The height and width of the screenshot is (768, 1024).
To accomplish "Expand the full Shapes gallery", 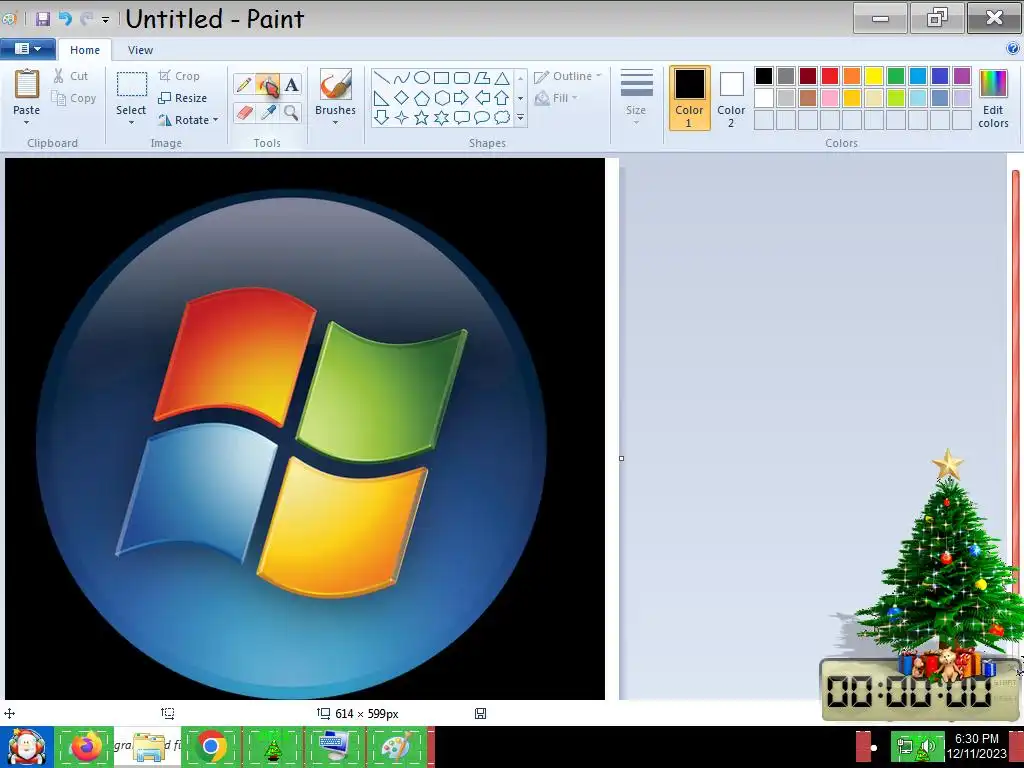I will click(520, 118).
